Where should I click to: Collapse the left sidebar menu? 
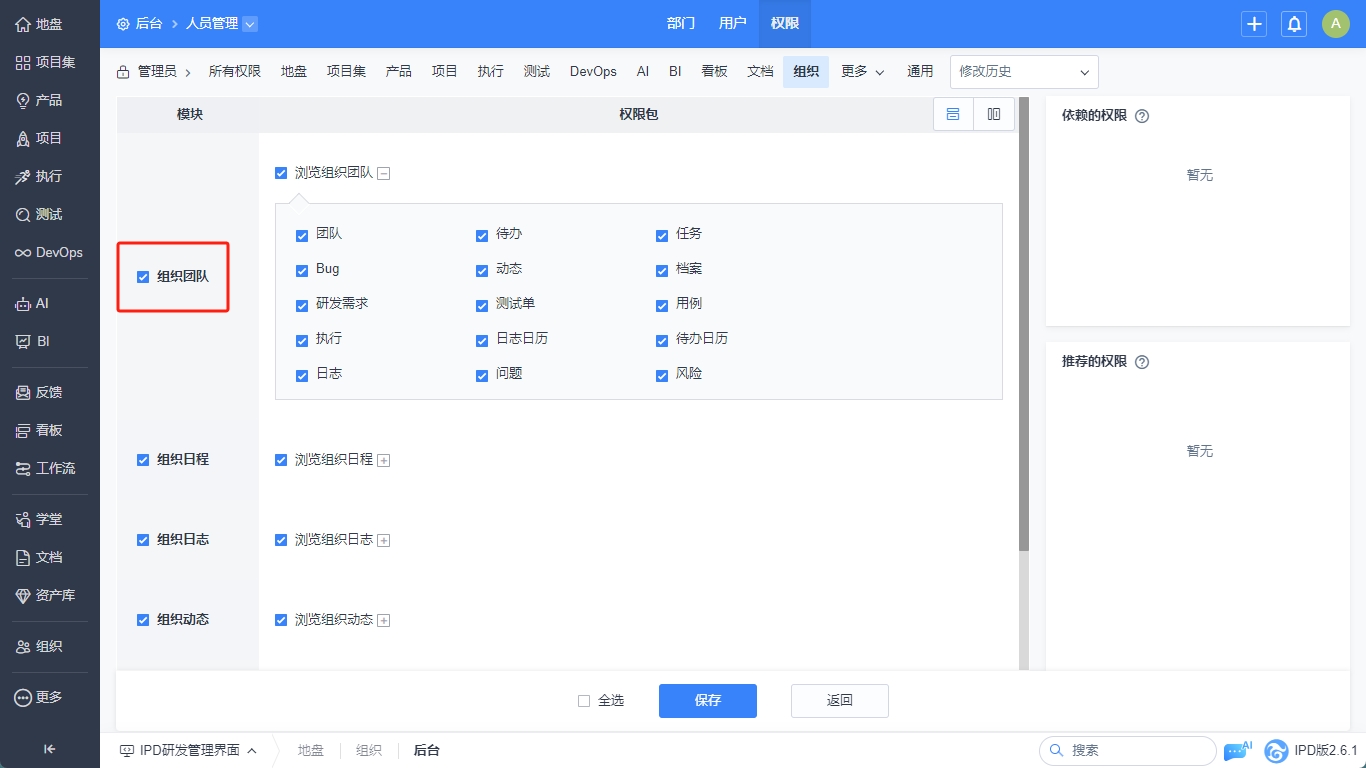click(49, 749)
